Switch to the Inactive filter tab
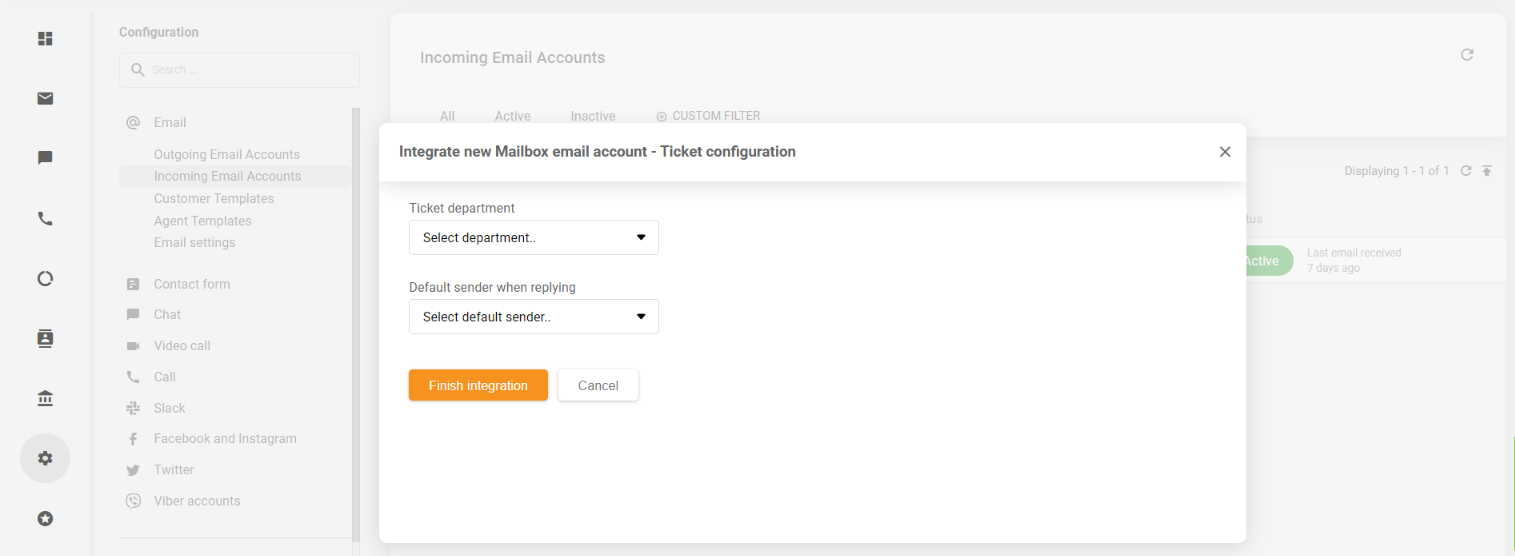1515x556 pixels. pos(593,116)
